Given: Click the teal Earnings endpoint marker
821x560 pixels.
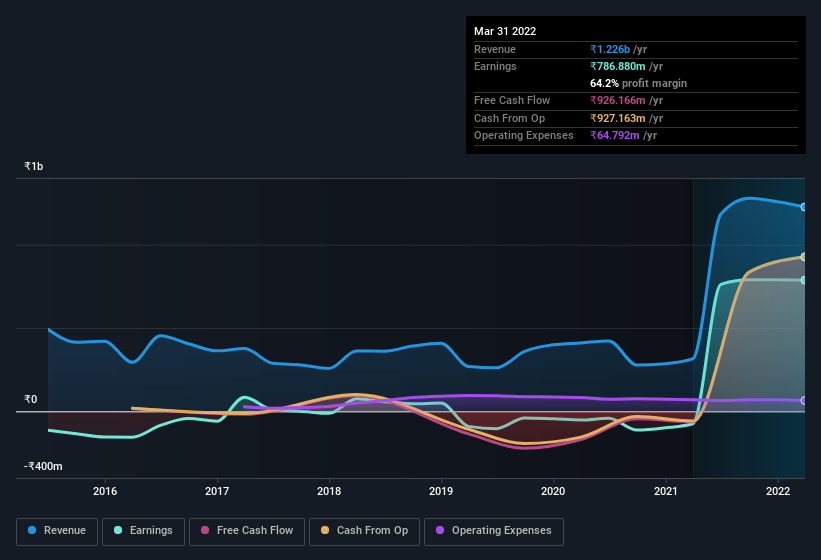Looking at the screenshot, I should 803,281.
